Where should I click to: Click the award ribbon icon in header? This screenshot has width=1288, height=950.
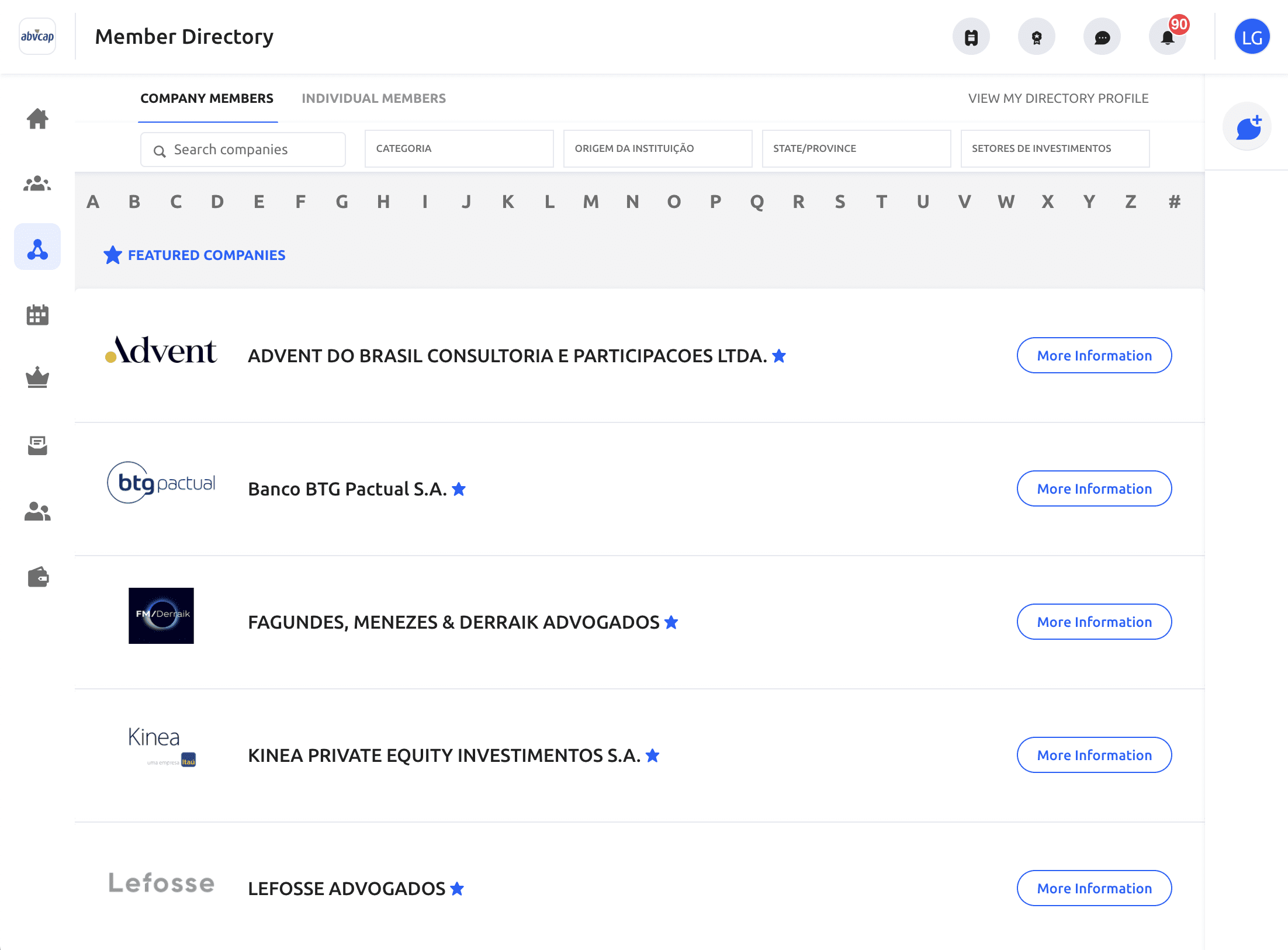1036,37
